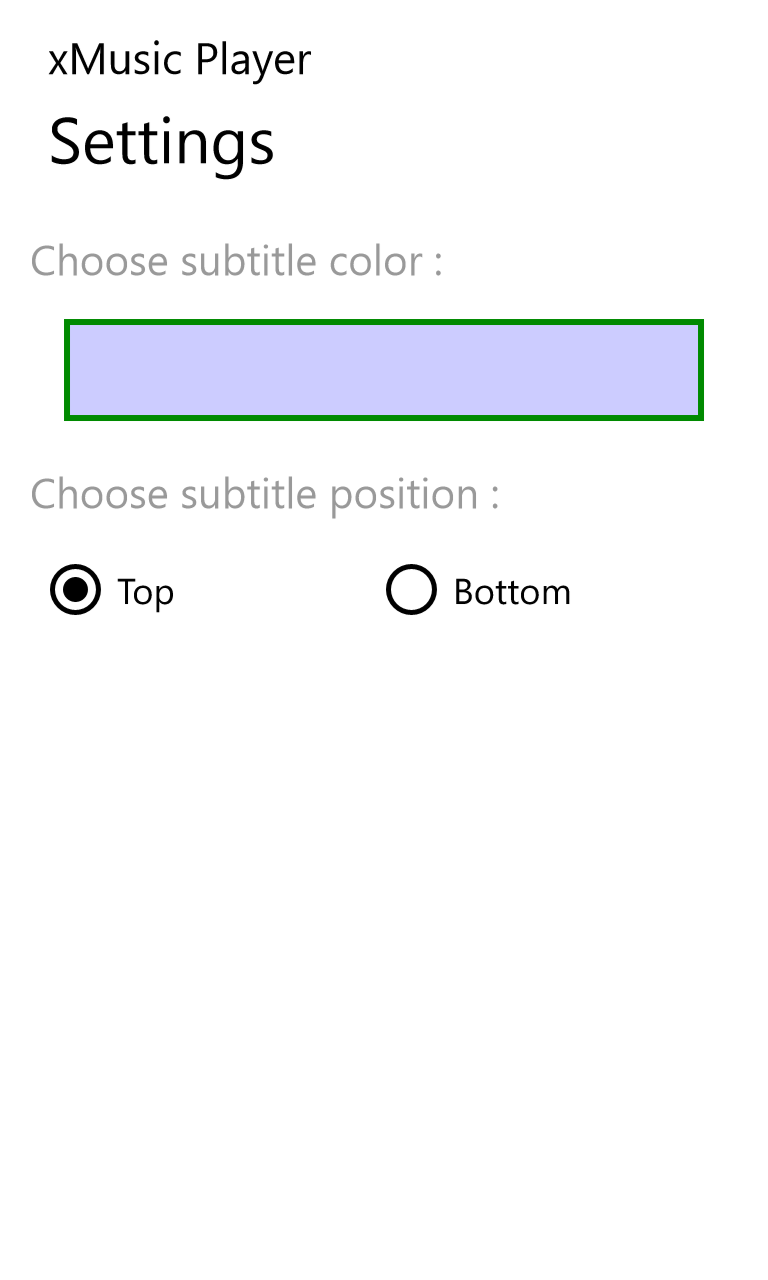Click the "Bottom" option label
Screen dimensions: 768x1280
(512, 592)
